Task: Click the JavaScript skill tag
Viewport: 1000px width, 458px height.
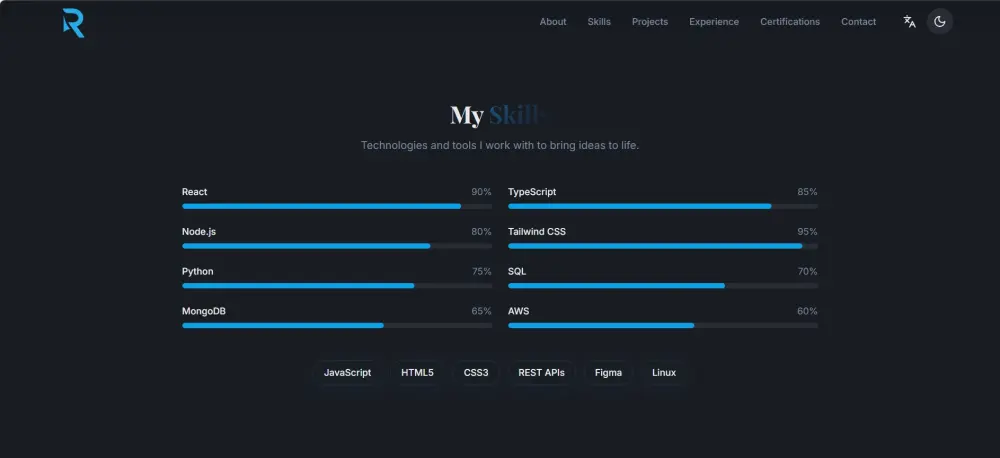Action: 348,373
